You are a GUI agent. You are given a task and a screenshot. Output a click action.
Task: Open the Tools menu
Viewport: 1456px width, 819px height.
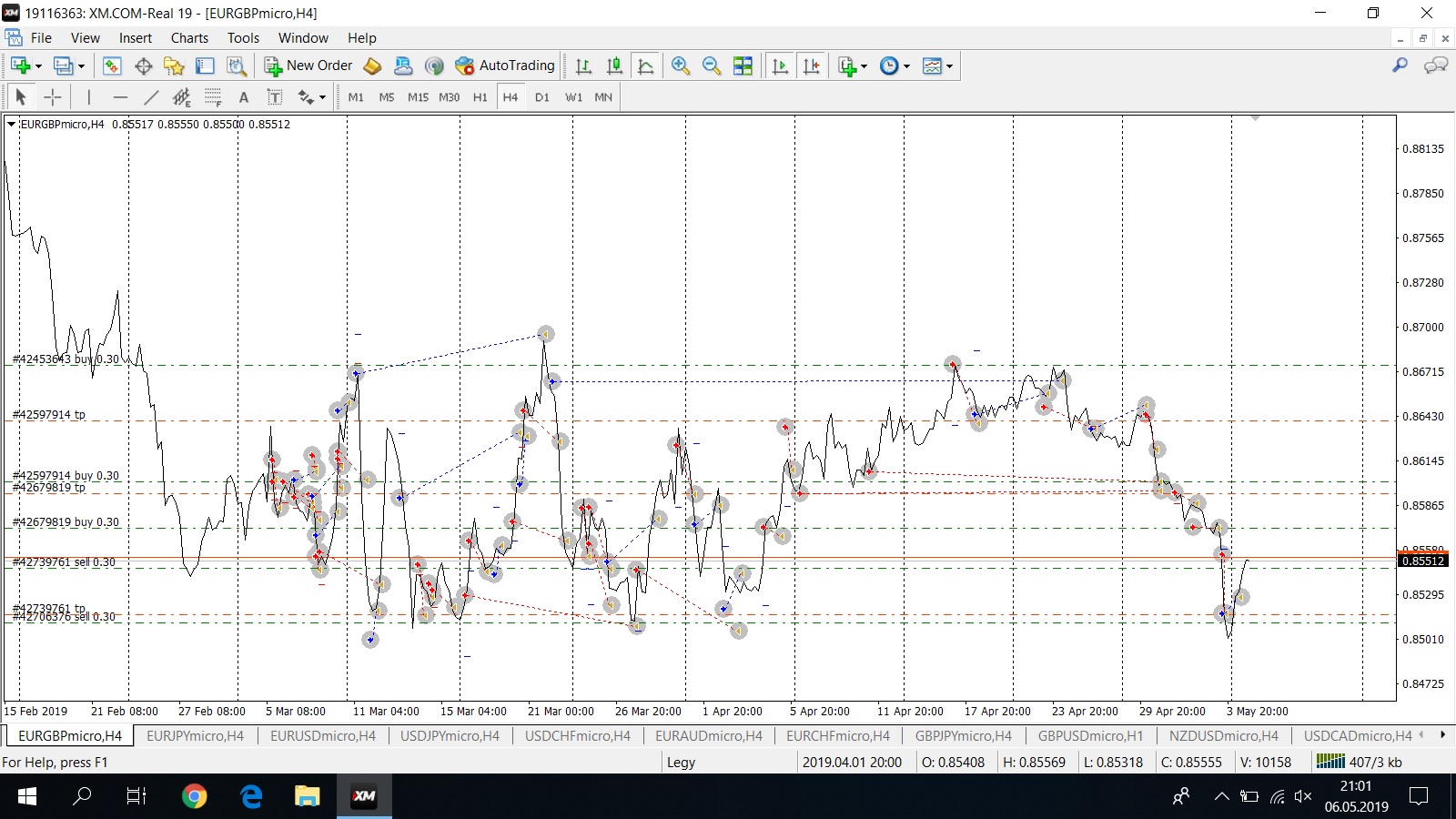[243, 37]
